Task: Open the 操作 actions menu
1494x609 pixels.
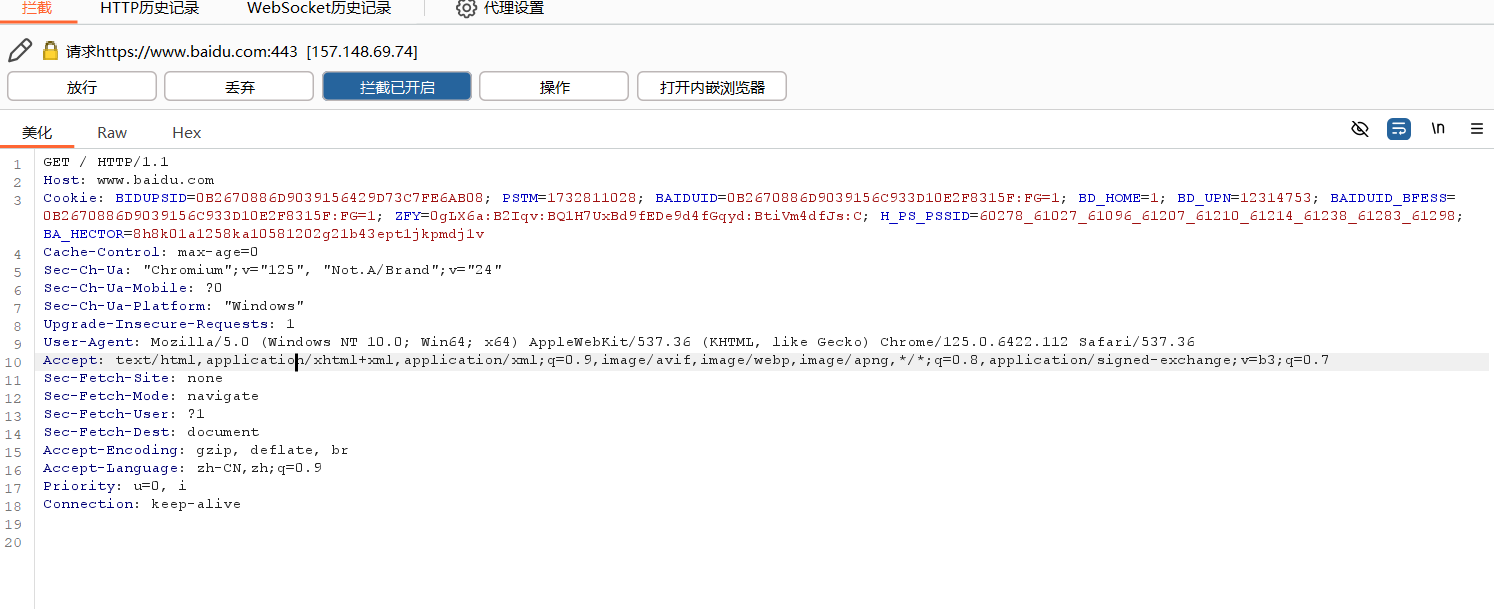Action: 554,87
